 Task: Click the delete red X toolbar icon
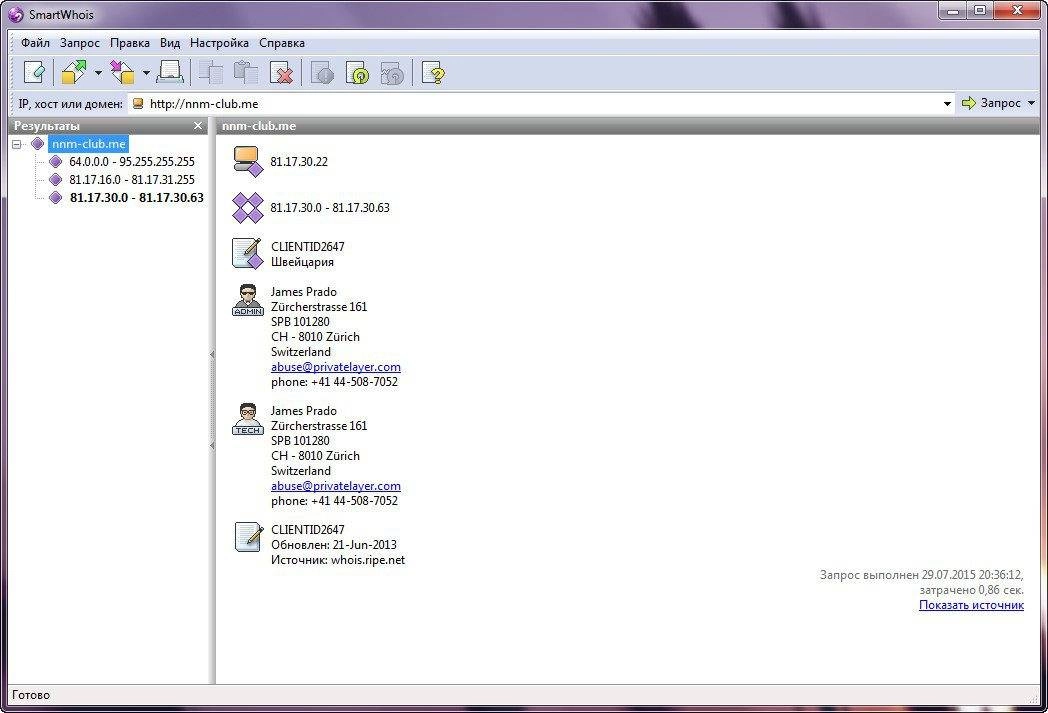click(281, 72)
